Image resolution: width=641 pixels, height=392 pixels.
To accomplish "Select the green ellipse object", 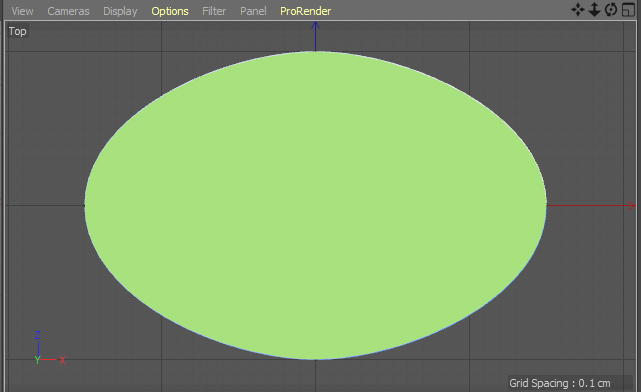I will 315,206.
